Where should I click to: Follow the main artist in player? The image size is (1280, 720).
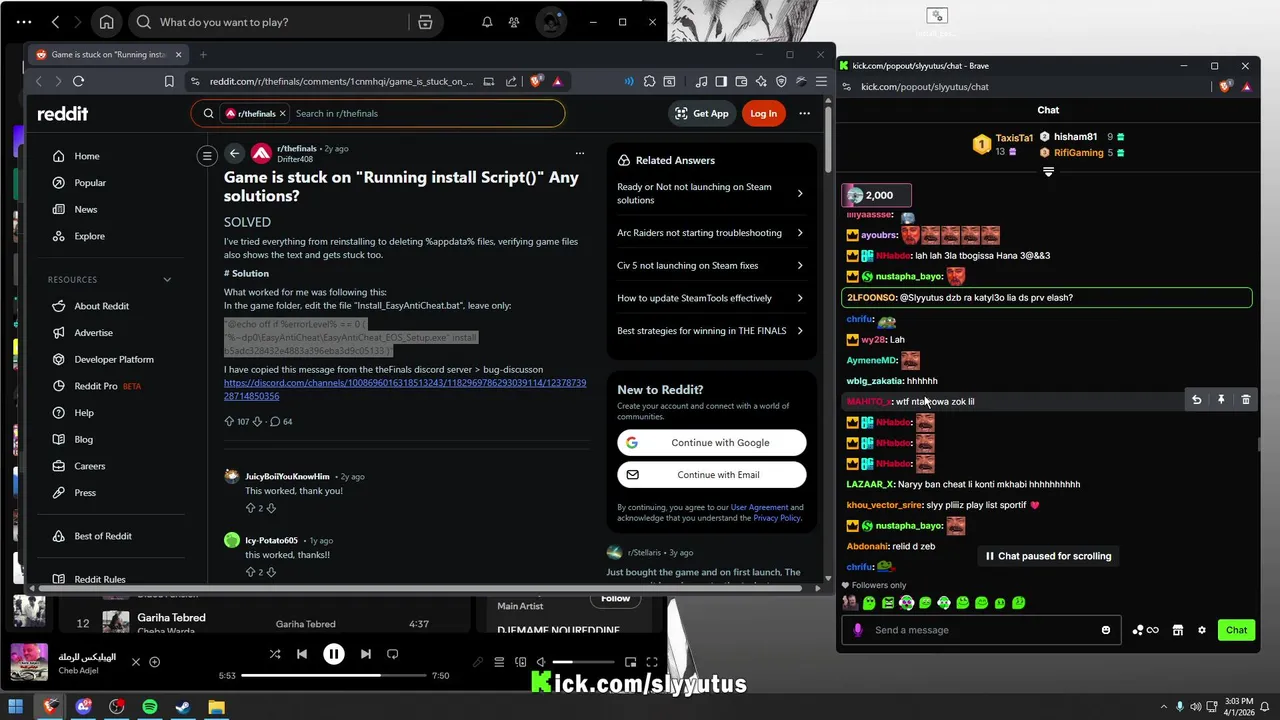[615, 599]
